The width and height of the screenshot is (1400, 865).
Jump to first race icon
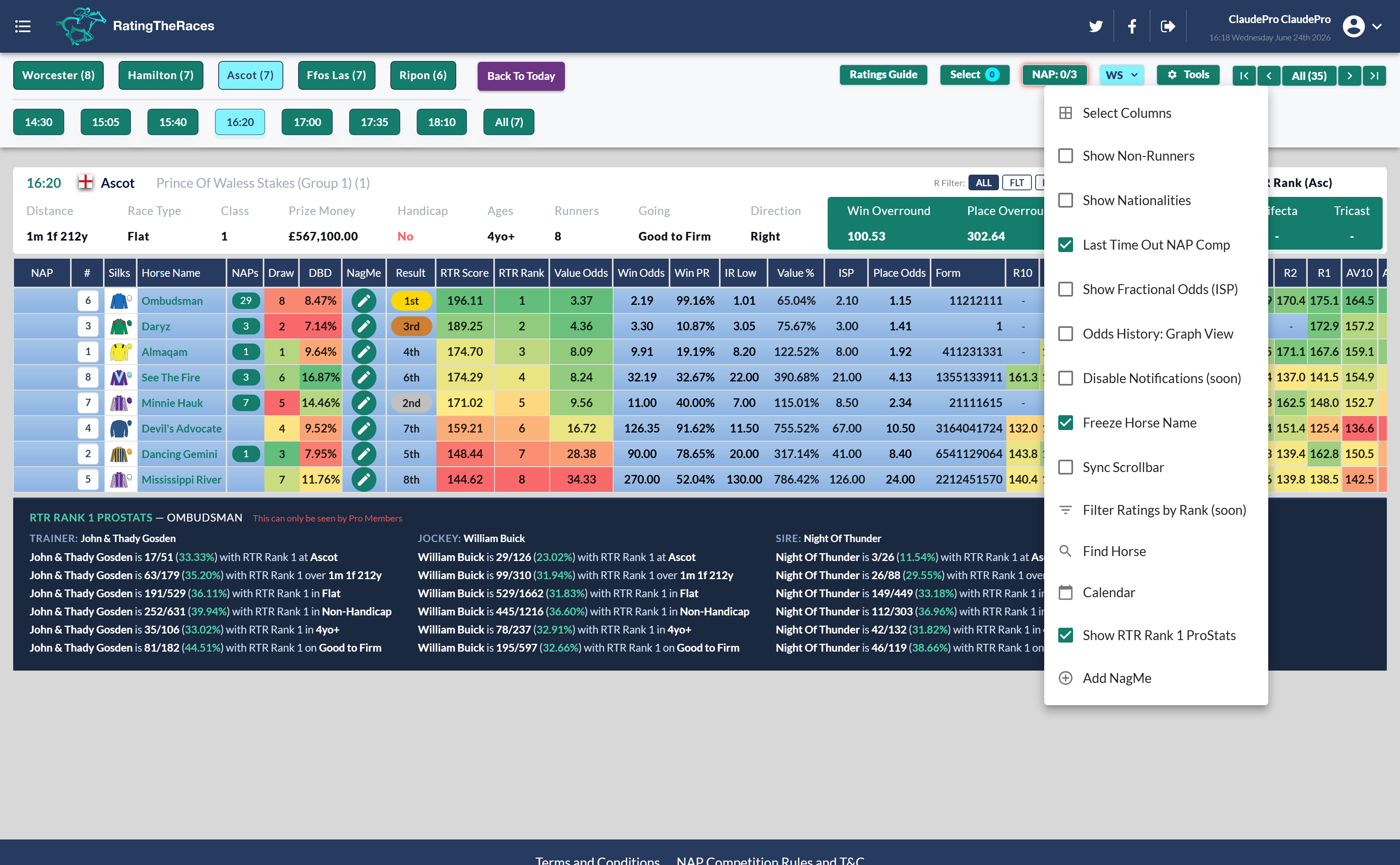coord(1244,75)
